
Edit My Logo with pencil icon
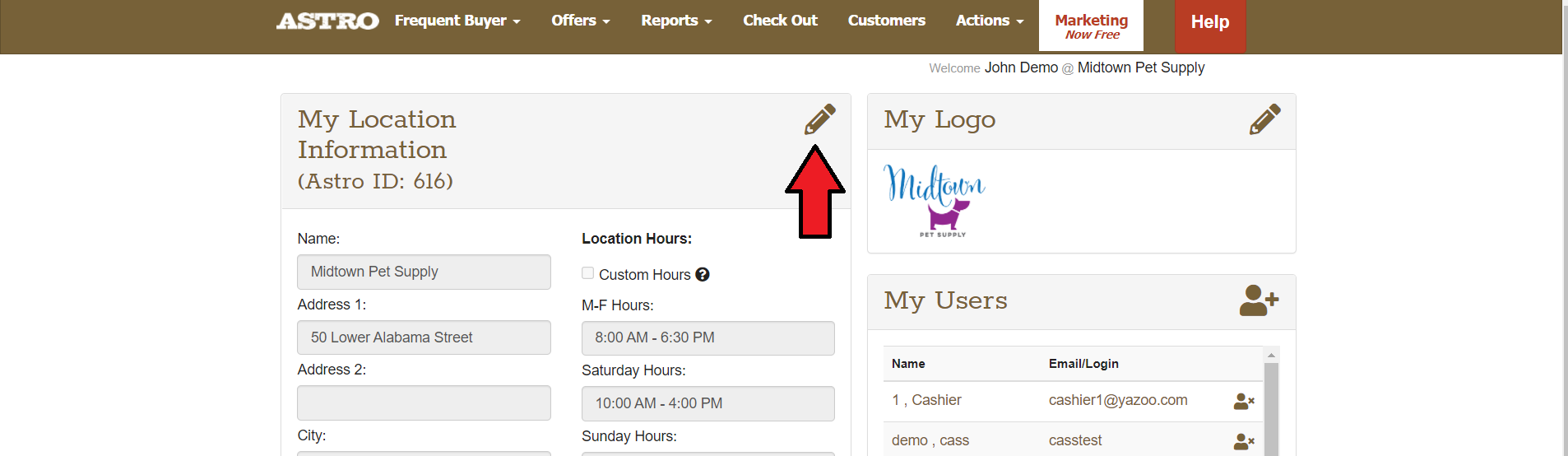coord(1264,119)
